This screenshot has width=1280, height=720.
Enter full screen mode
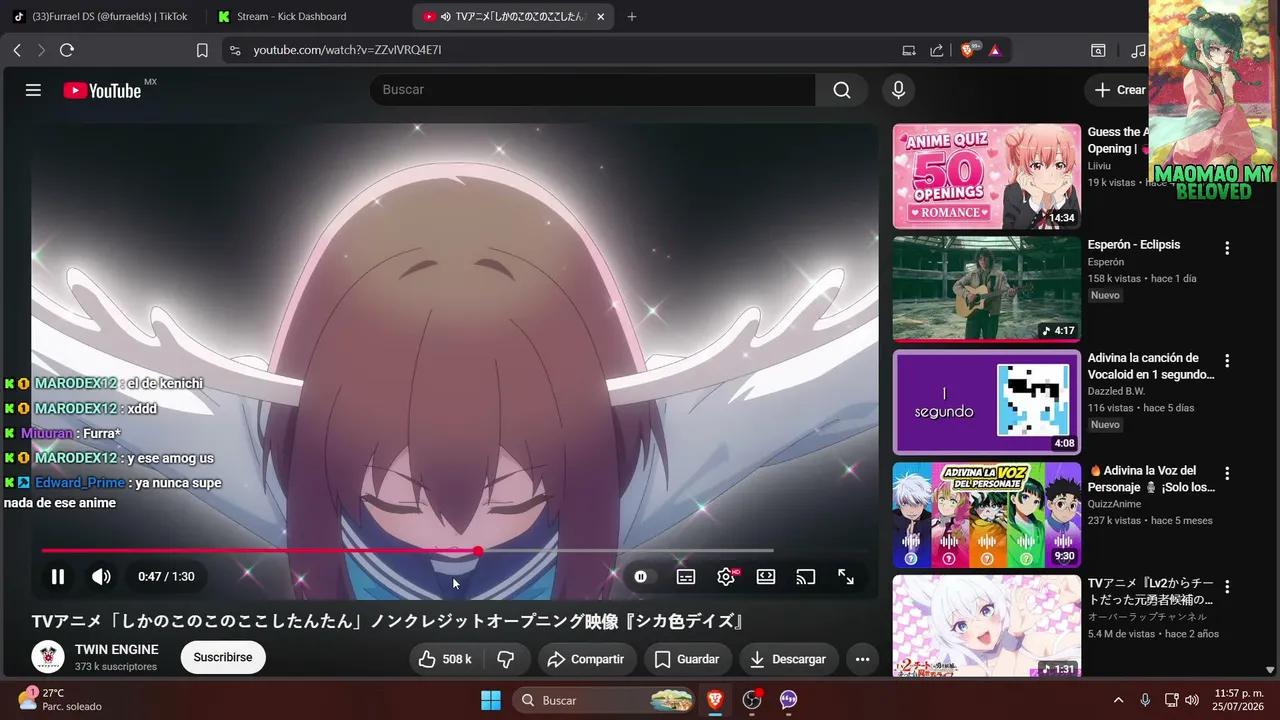(846, 576)
